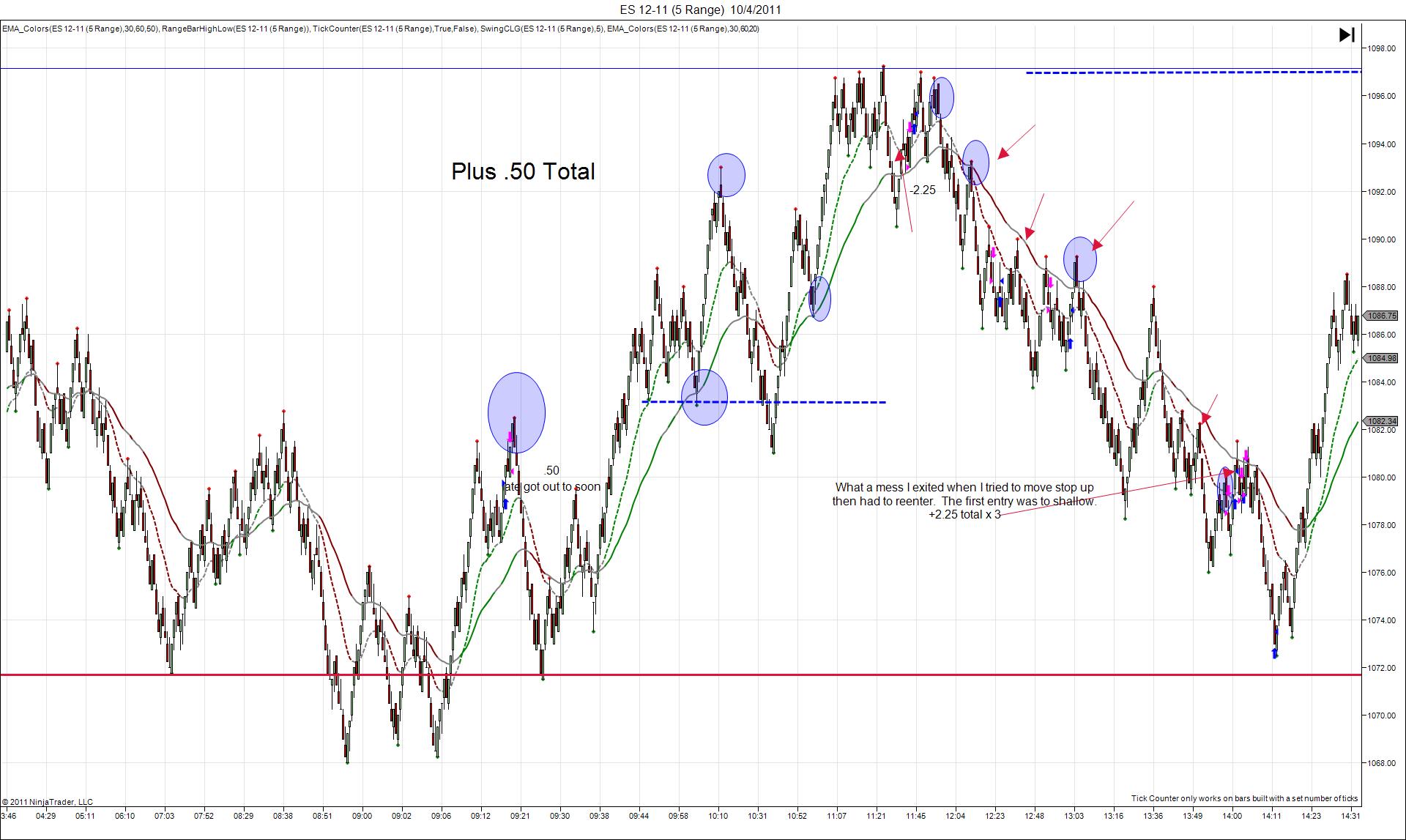This screenshot has width=1406, height=840.
Task: Select the solid red horizontal line near 1072
Action: pyautogui.click(x=681, y=674)
